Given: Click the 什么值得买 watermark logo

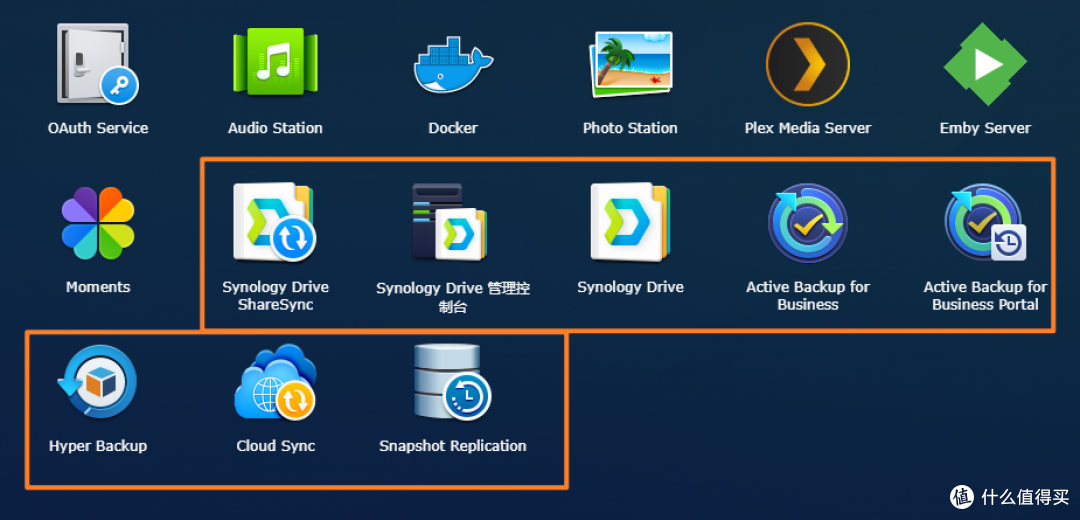Looking at the screenshot, I should (x=1010, y=497).
